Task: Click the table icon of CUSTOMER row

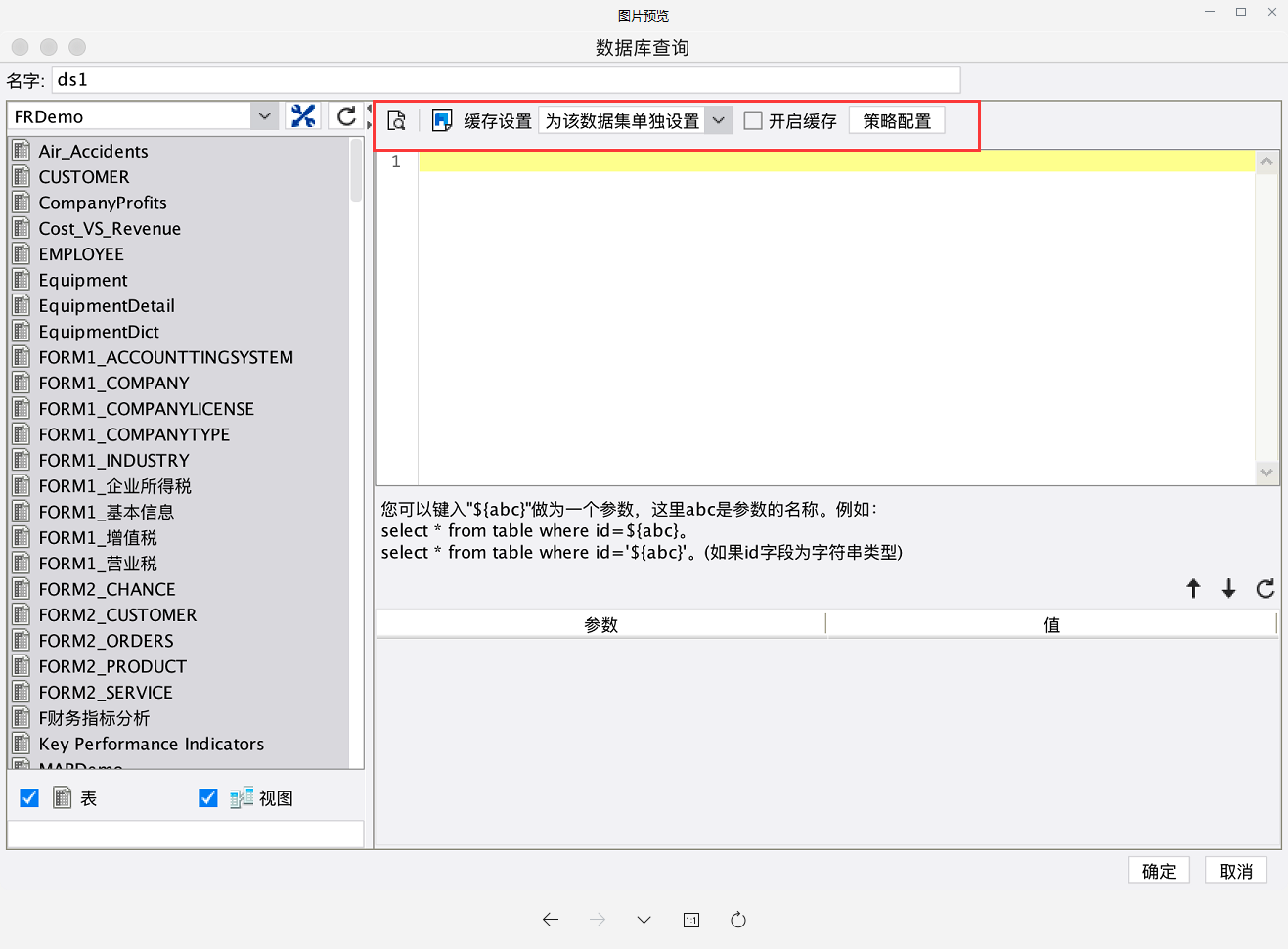Action: (22, 176)
